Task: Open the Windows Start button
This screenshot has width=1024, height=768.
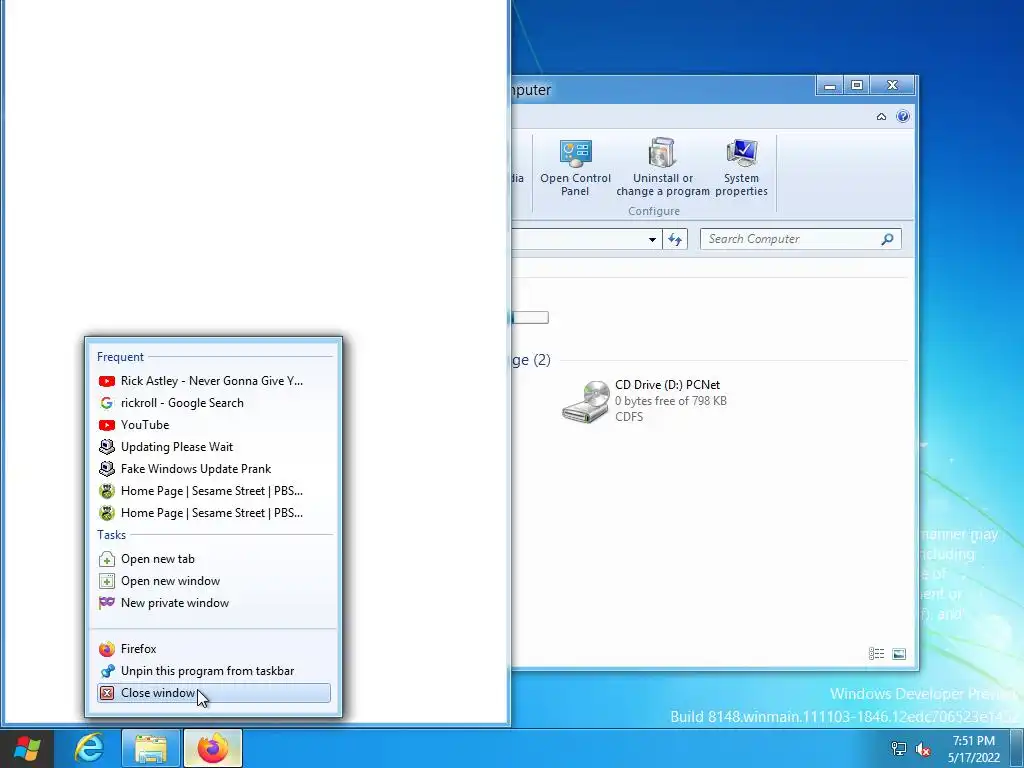Action: pyautogui.click(x=27, y=748)
